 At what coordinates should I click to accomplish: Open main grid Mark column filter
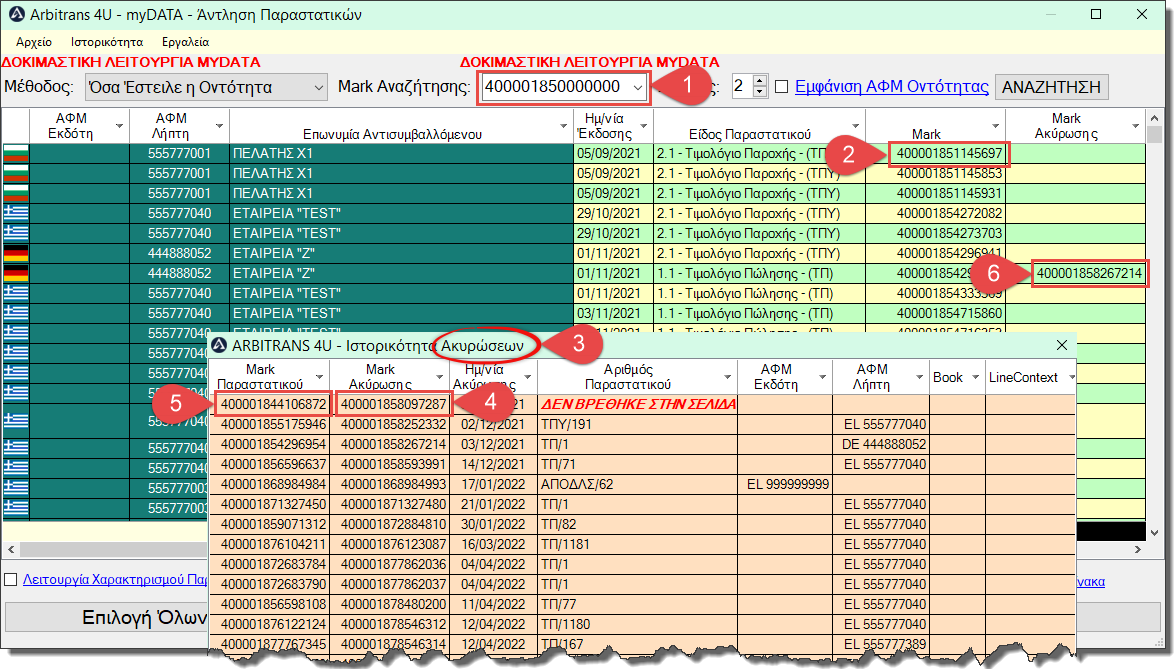click(x=995, y=126)
